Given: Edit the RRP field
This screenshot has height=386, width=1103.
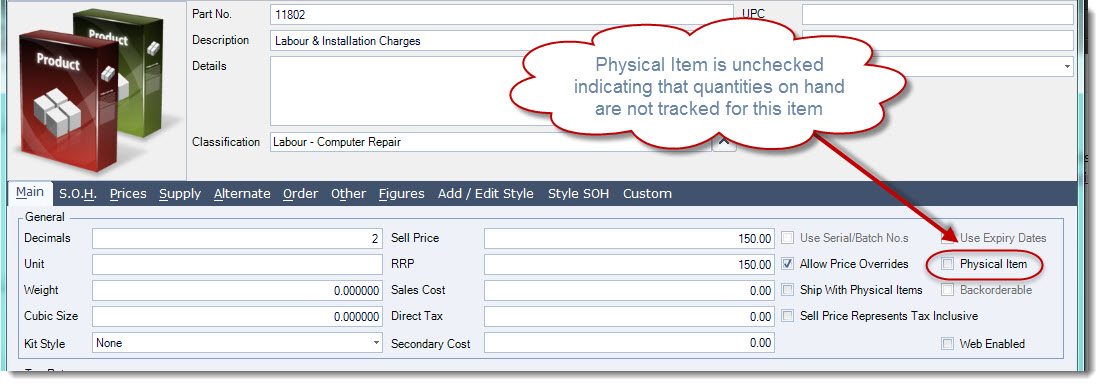Looking at the screenshot, I should pos(629,264).
